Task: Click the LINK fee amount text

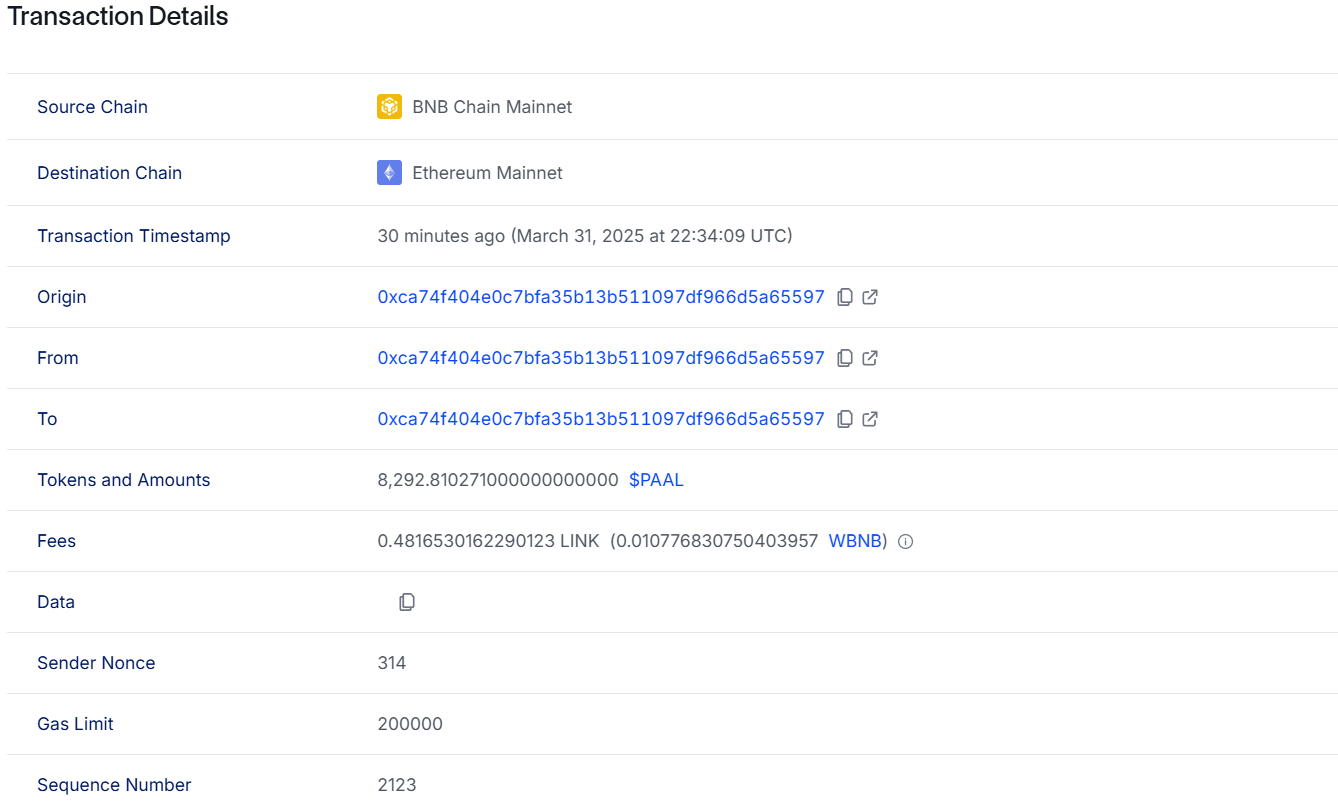Action: click(488, 541)
